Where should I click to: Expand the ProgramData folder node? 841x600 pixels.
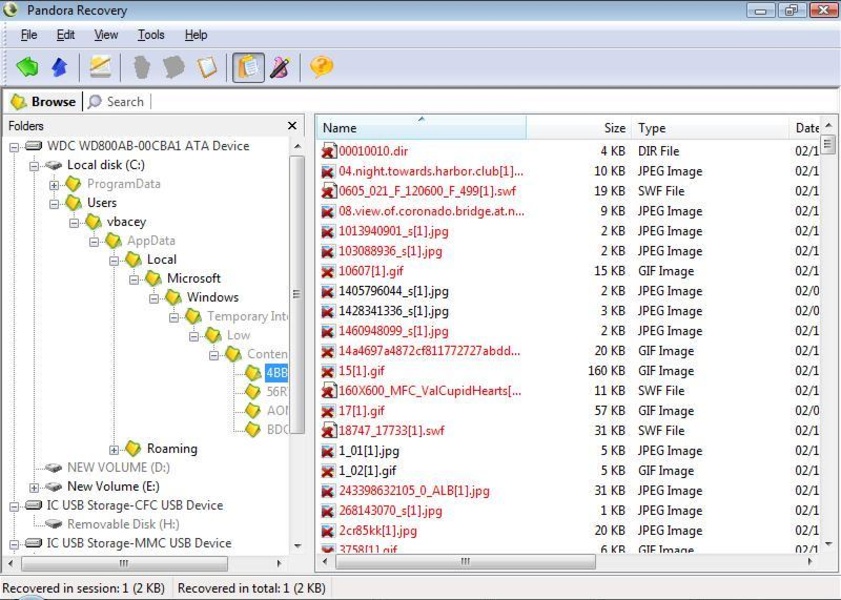coord(54,184)
